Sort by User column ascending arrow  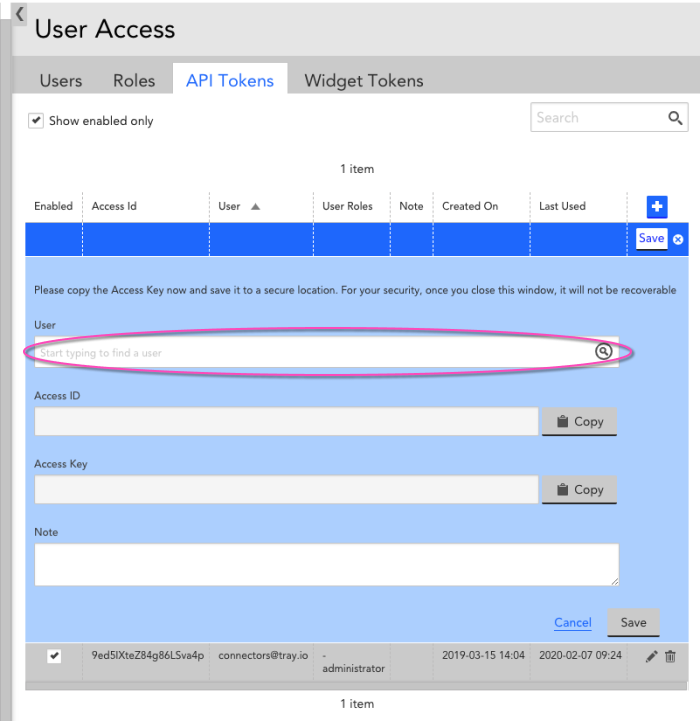(255, 207)
